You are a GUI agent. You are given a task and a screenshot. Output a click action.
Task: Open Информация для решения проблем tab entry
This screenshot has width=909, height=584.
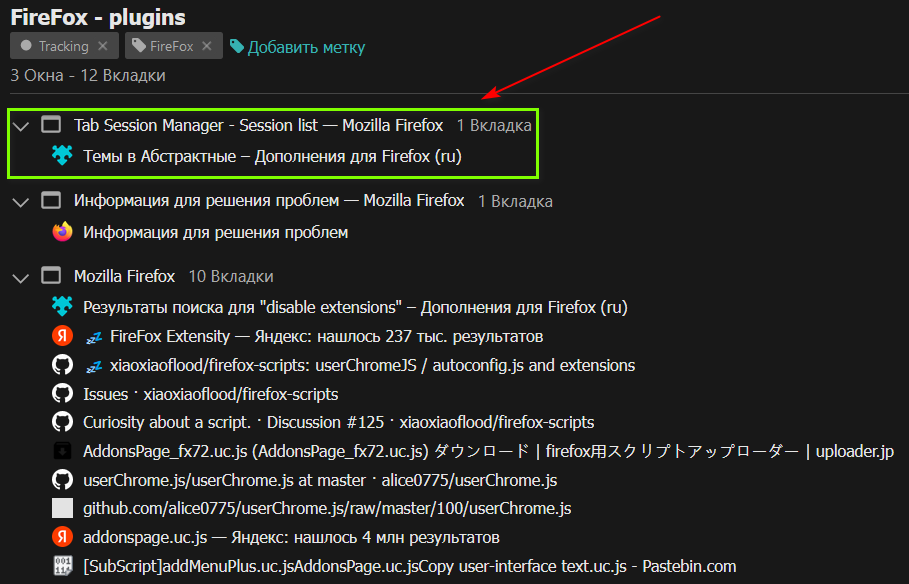(x=216, y=233)
